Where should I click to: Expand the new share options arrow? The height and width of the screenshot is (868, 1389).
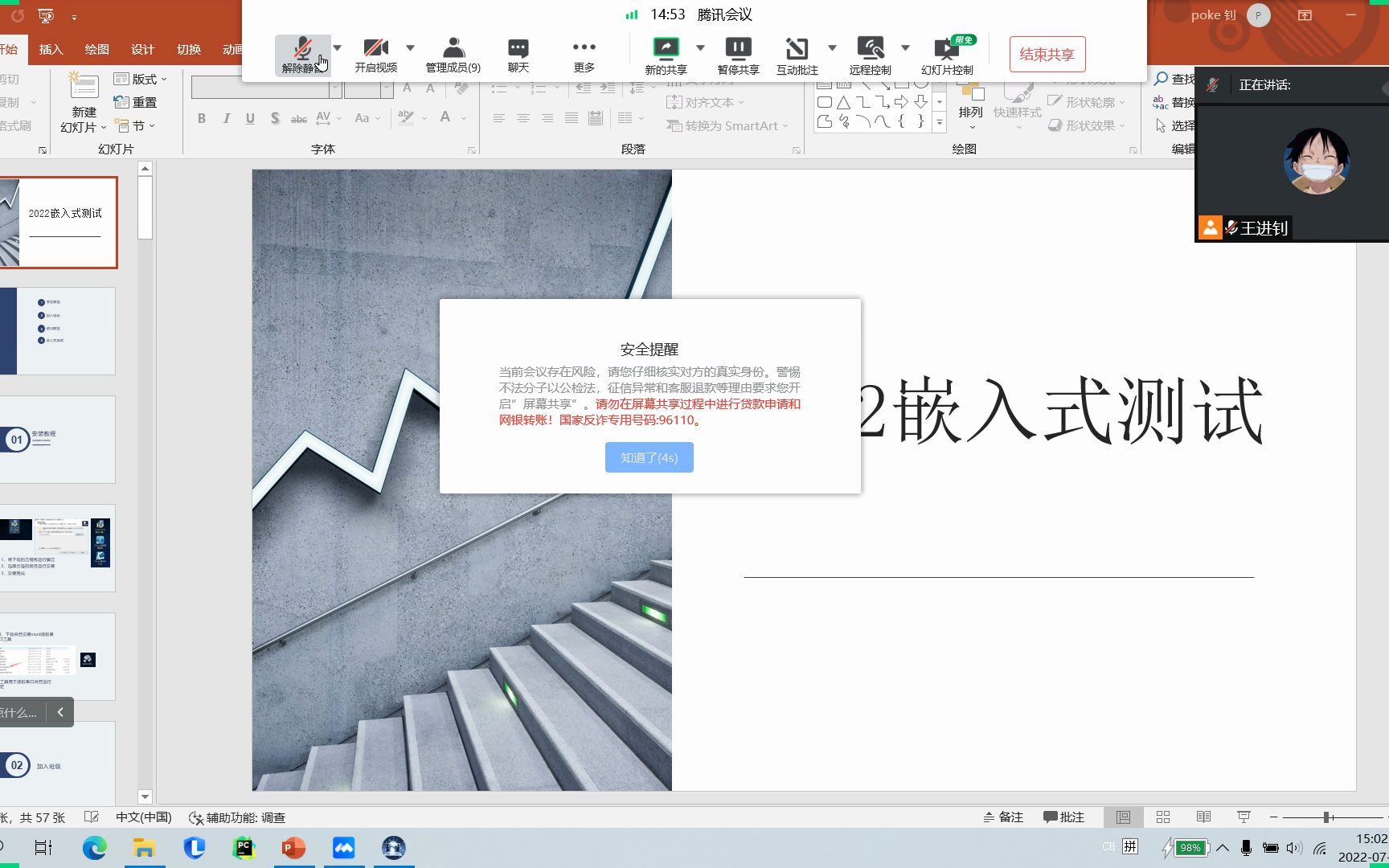pyautogui.click(x=700, y=47)
